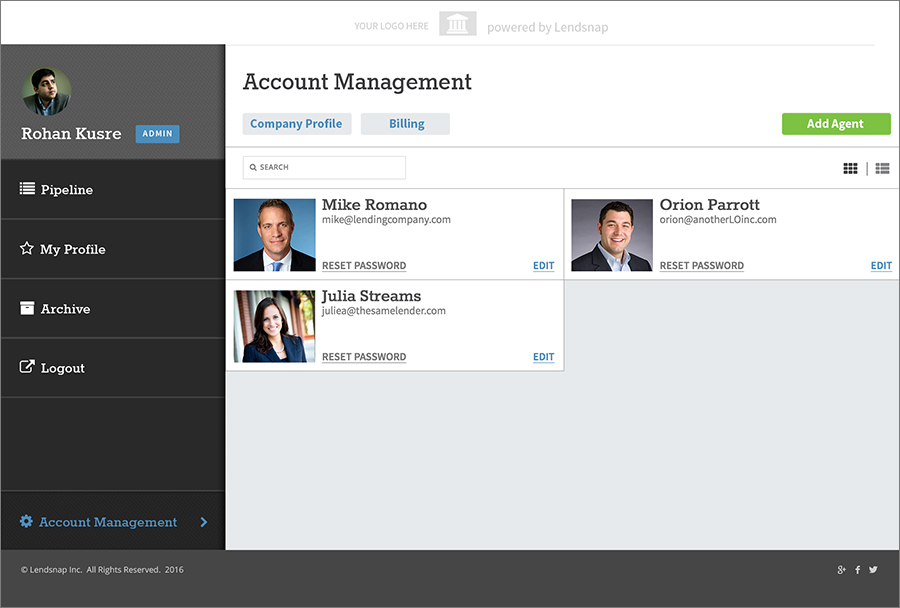Click into the agent search field
This screenshot has height=608, width=900.
click(325, 168)
